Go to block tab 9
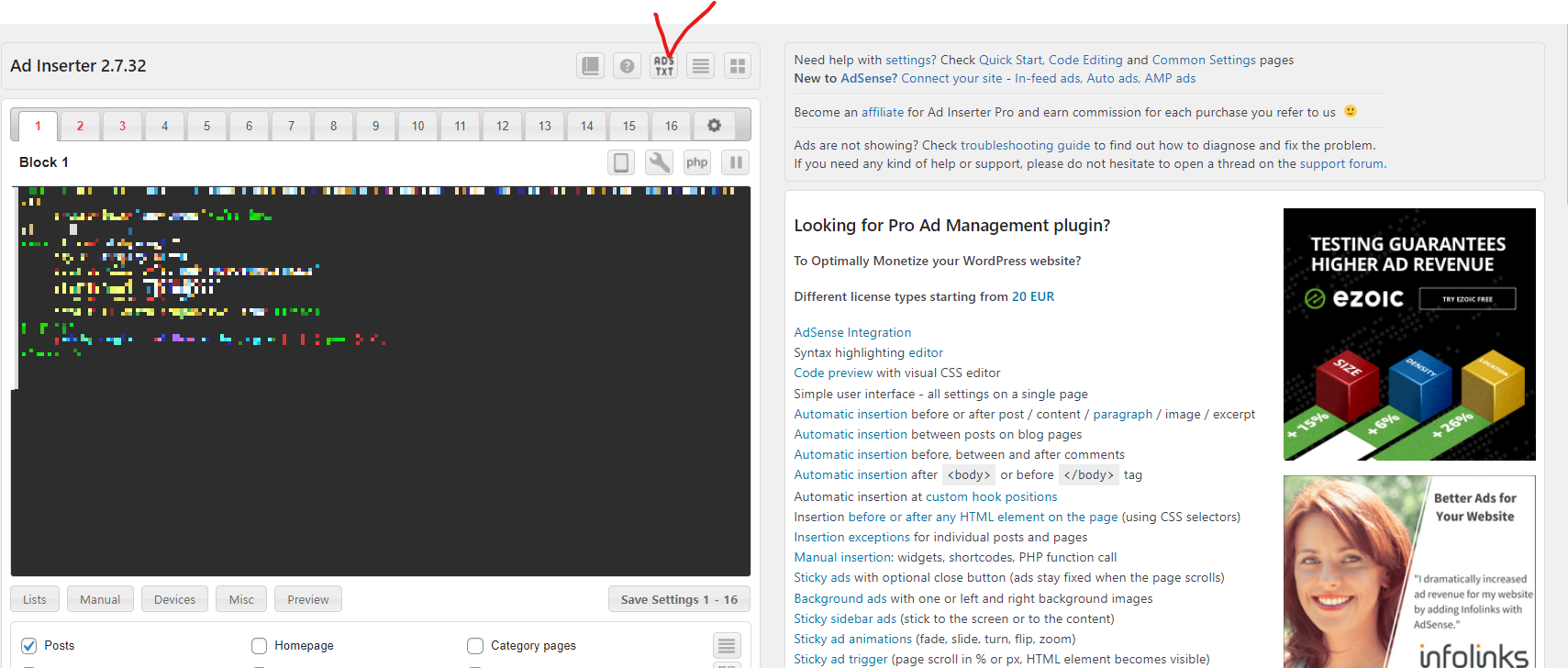Screen dimensions: 1568x668 point(375,126)
